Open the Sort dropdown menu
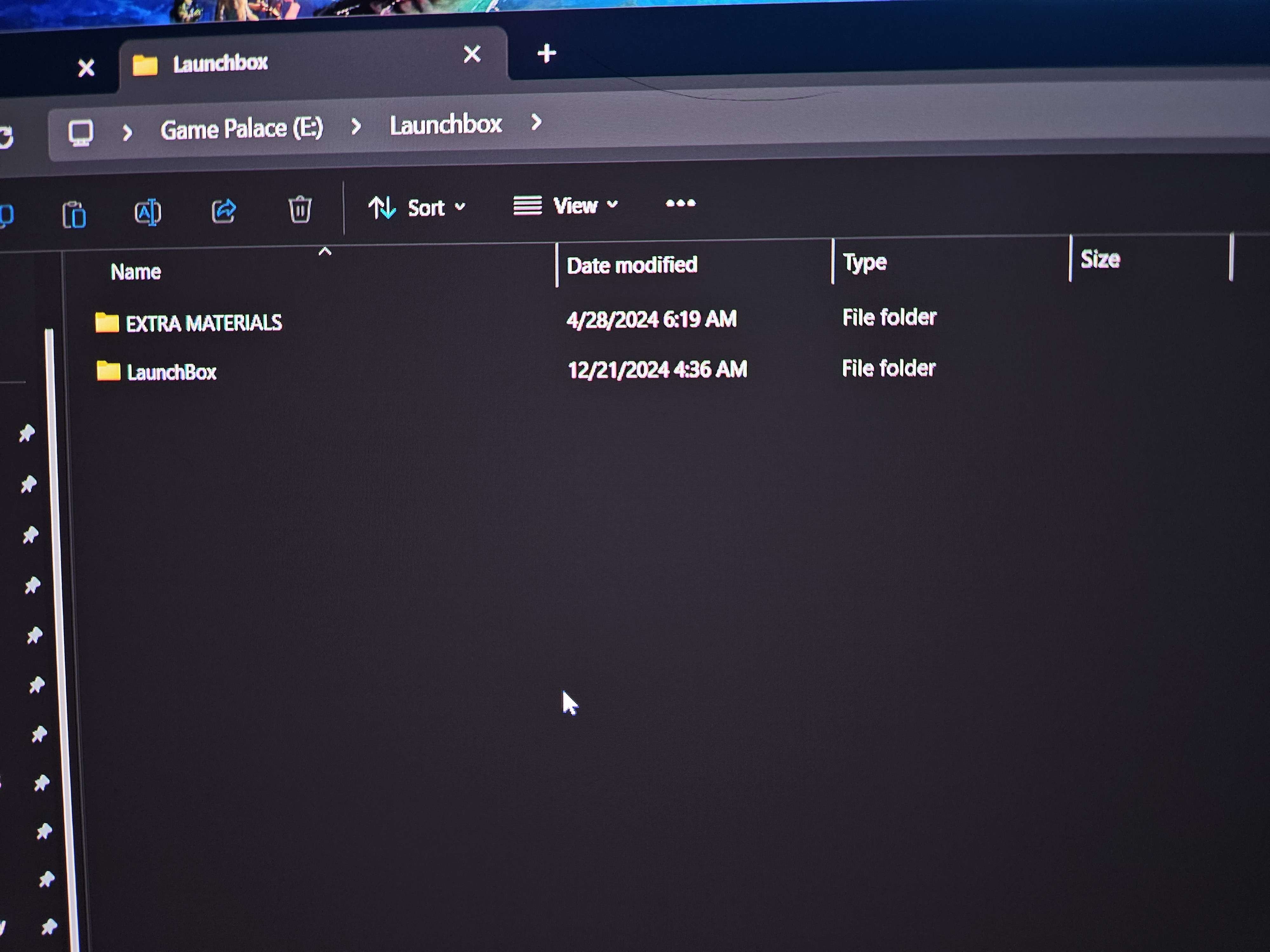Image resolution: width=1270 pixels, height=952 pixels. pos(417,207)
